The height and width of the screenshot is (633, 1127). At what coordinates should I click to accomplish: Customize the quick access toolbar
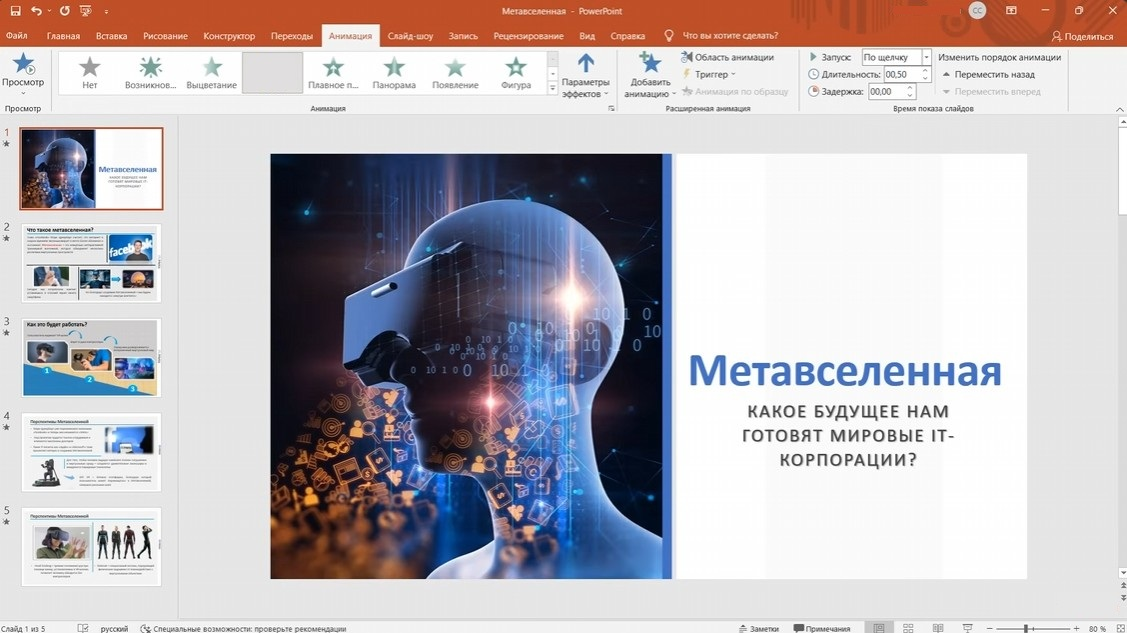tap(106, 11)
